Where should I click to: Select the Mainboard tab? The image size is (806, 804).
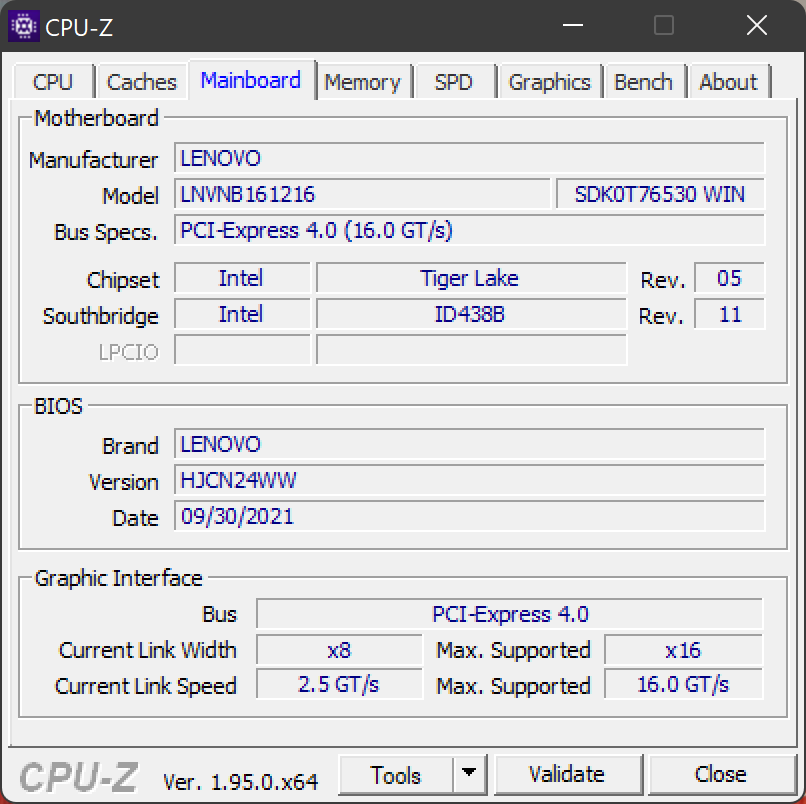click(x=251, y=80)
